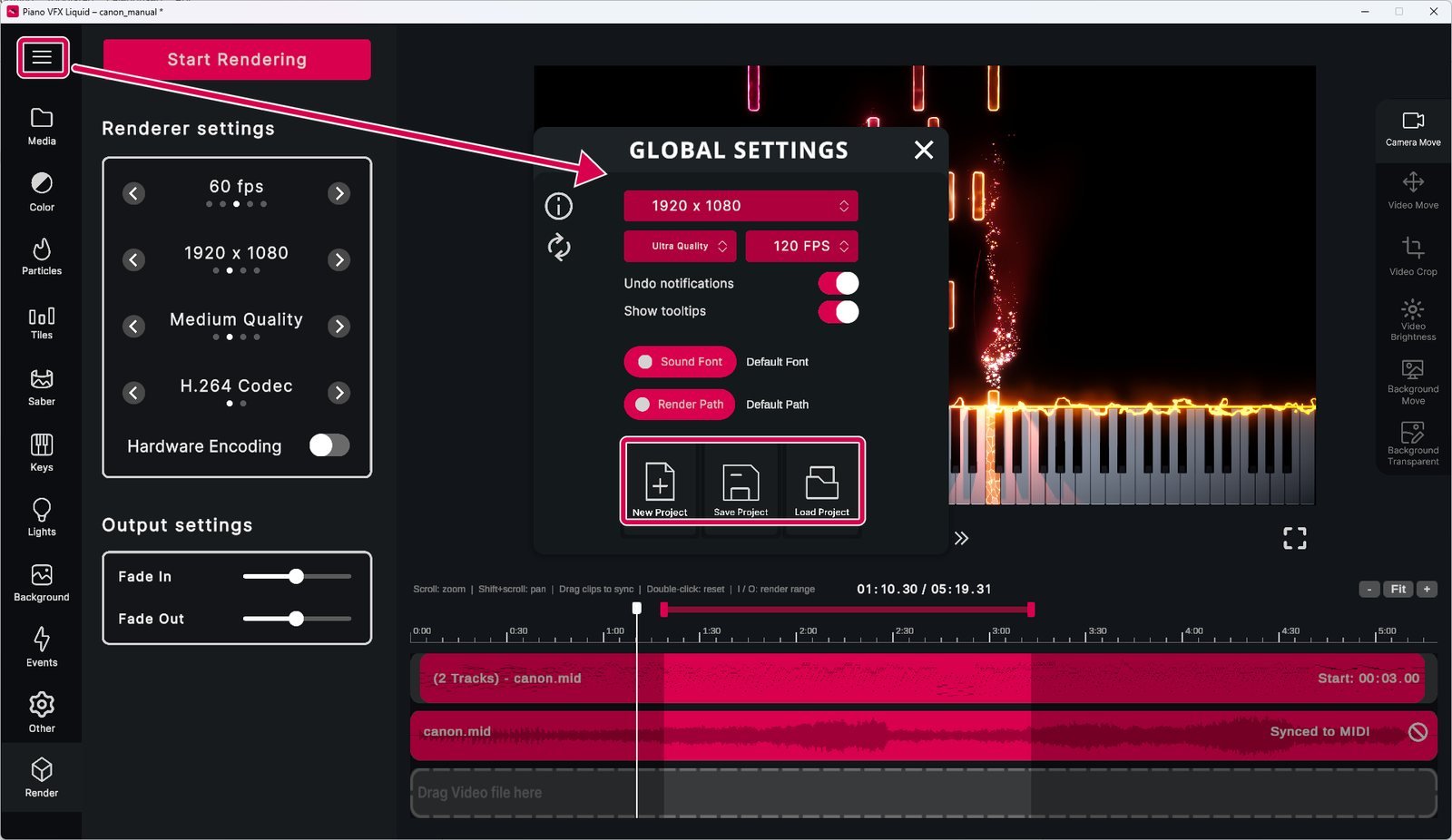Close the Global Settings dialog
The width and height of the screenshot is (1452, 840).
[x=924, y=150]
